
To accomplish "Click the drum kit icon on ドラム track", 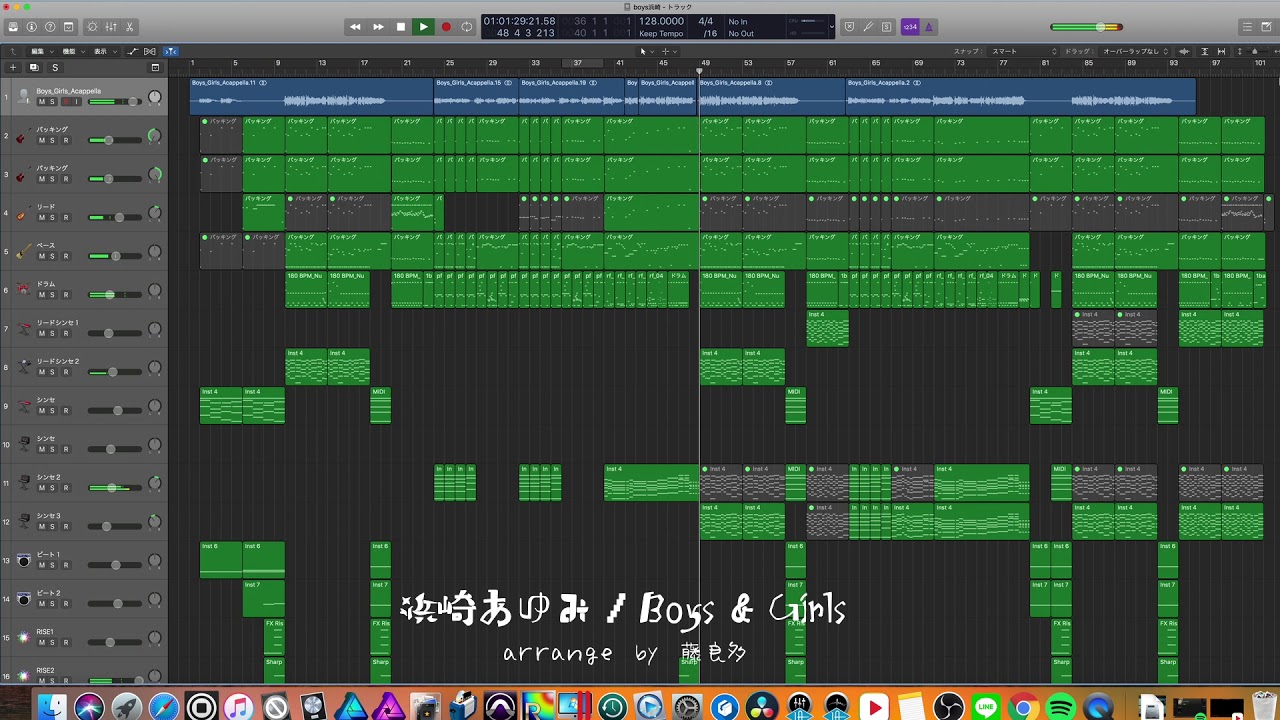I will (x=22, y=291).
